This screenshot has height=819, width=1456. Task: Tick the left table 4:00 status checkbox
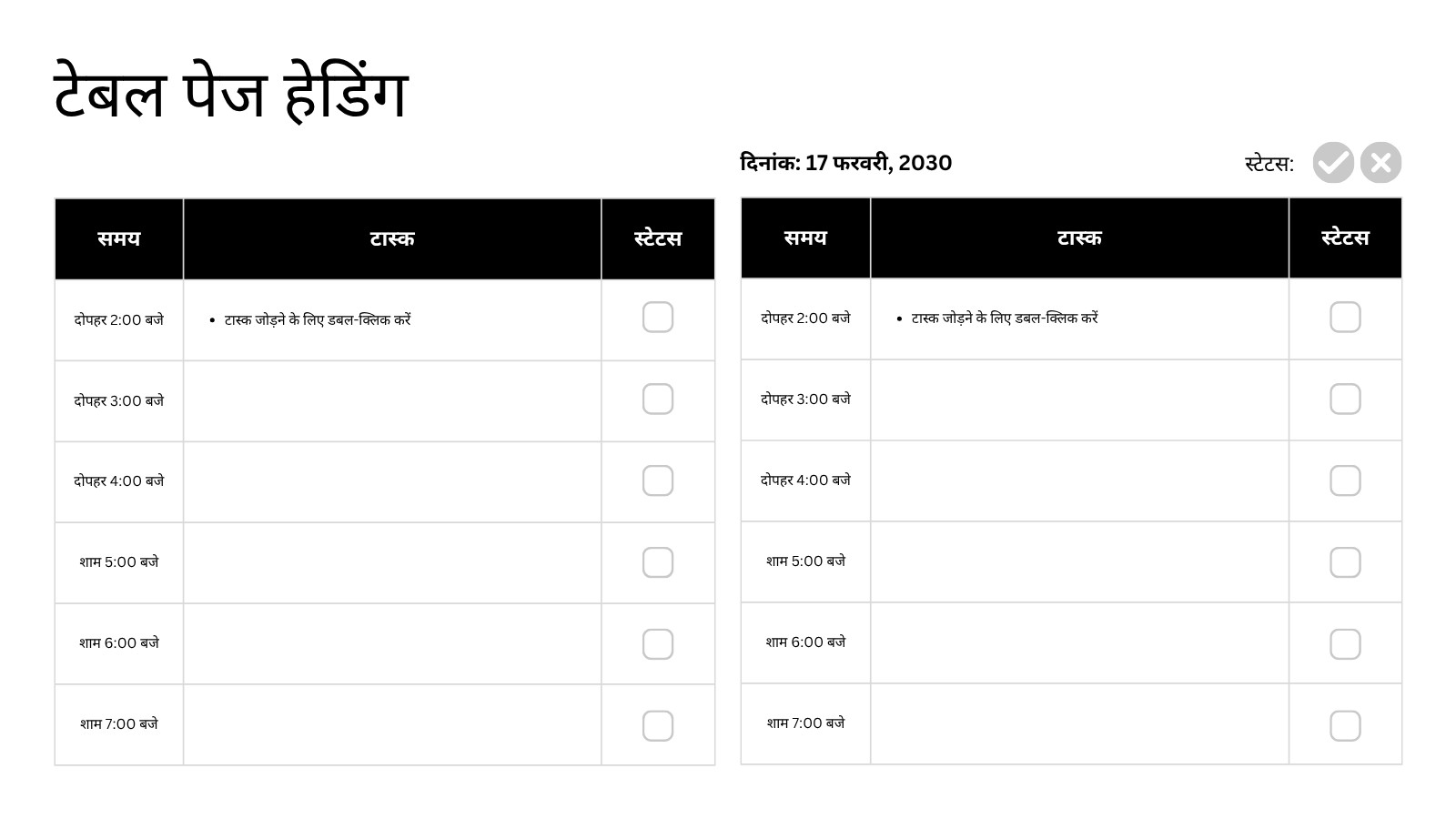click(658, 480)
